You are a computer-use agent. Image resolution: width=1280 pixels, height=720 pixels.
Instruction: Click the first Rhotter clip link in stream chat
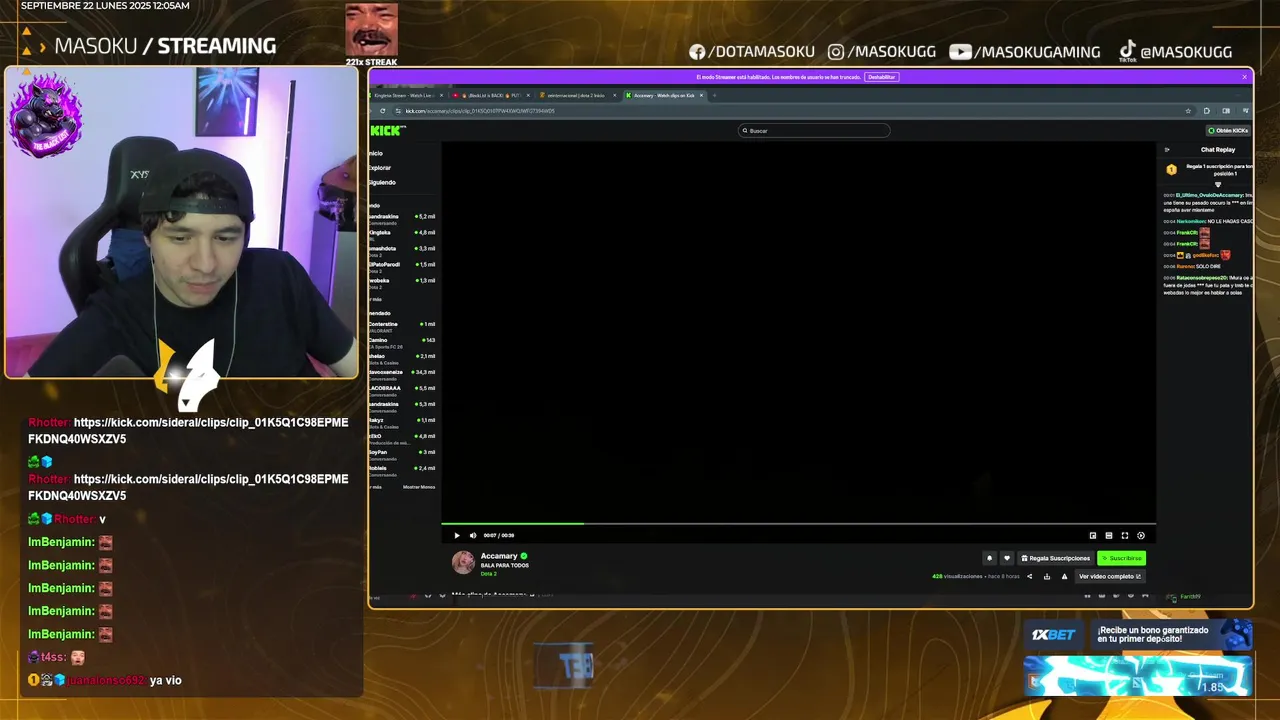coord(188,431)
